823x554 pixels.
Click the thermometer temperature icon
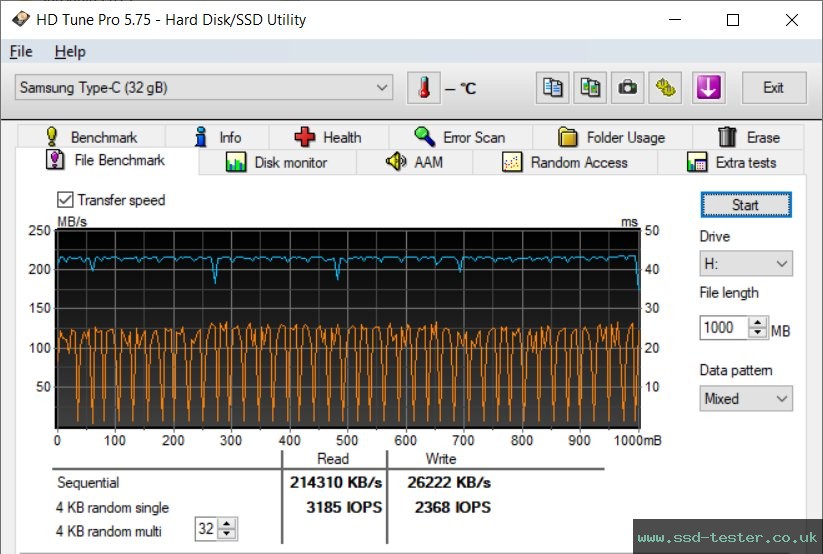pyautogui.click(x=424, y=88)
